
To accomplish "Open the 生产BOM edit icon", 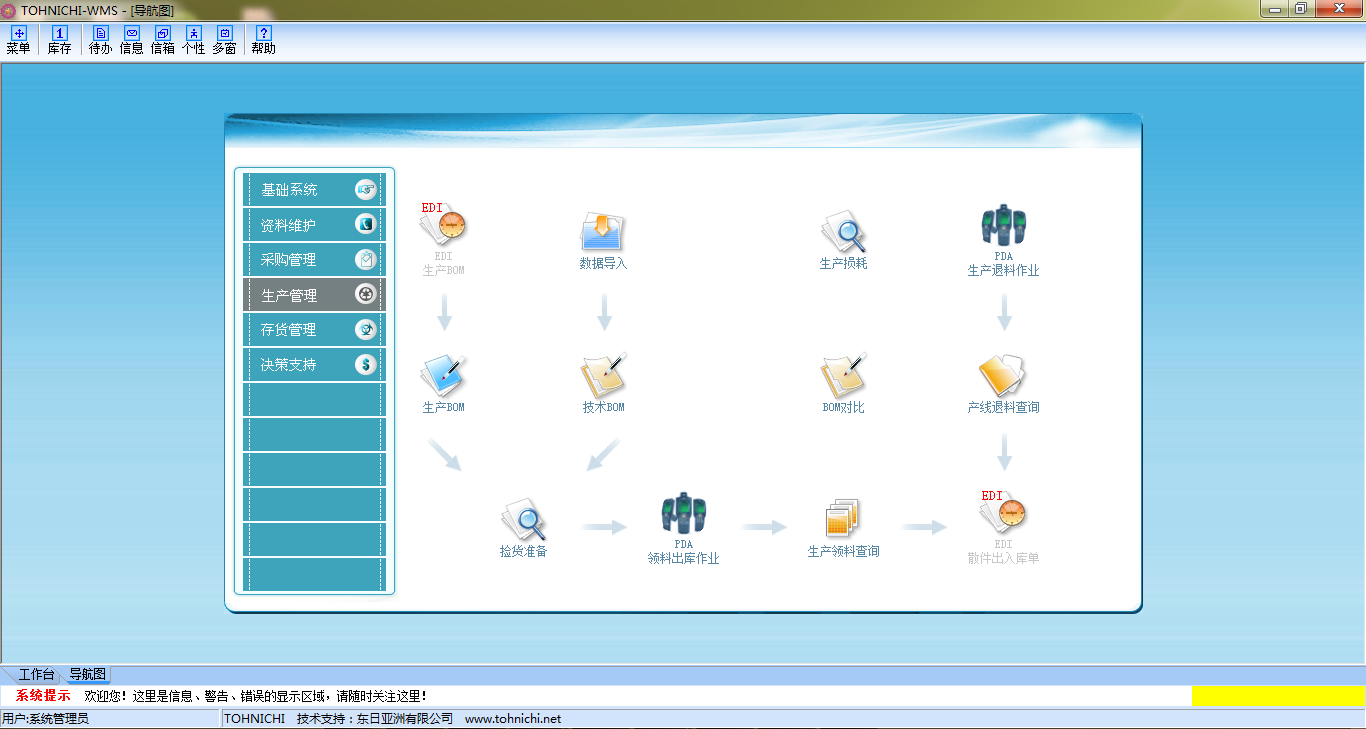I will pos(443,376).
